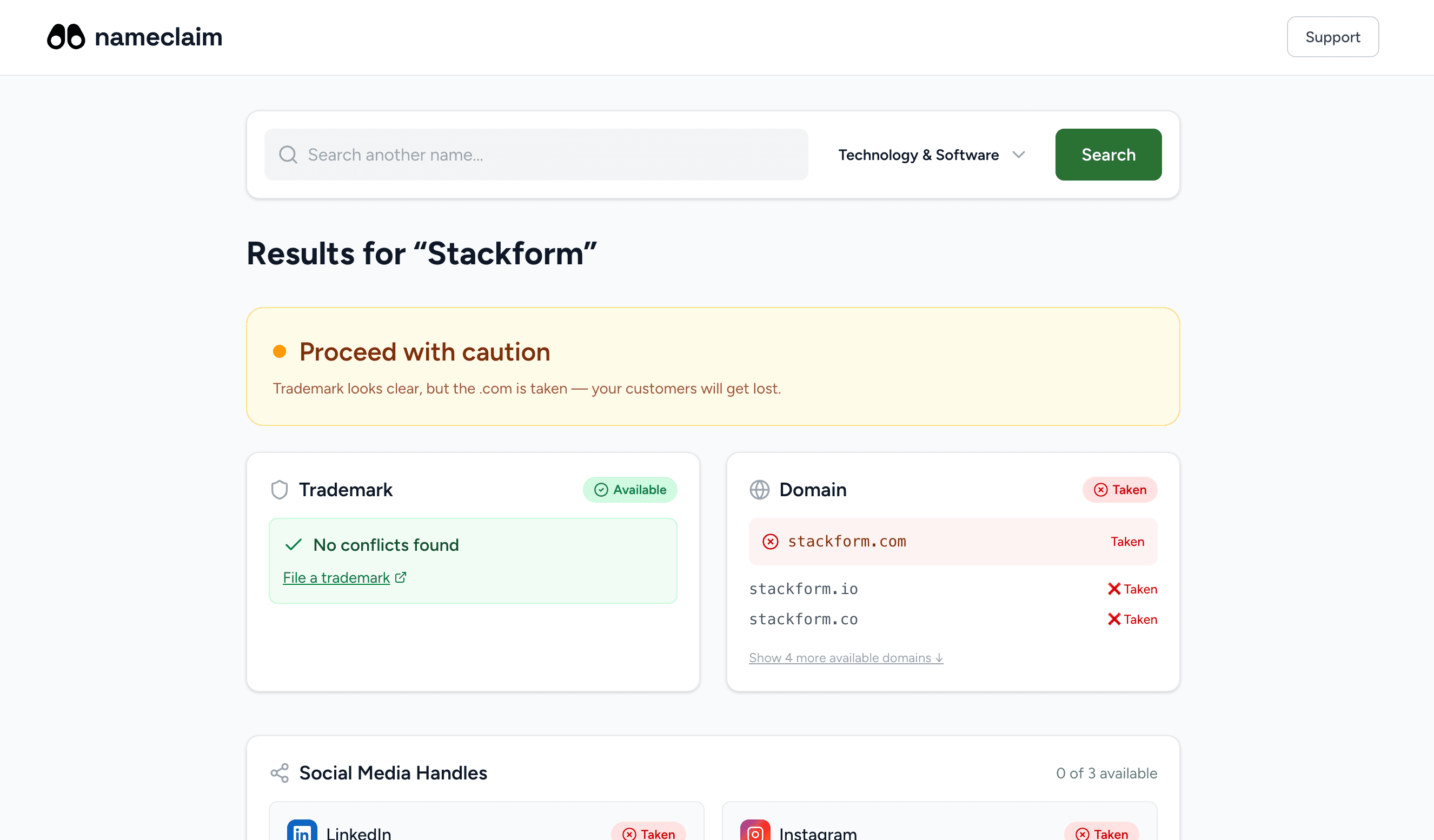Viewport: 1434px width, 840px height.
Task: Click the Domain card title
Action: tap(813, 490)
